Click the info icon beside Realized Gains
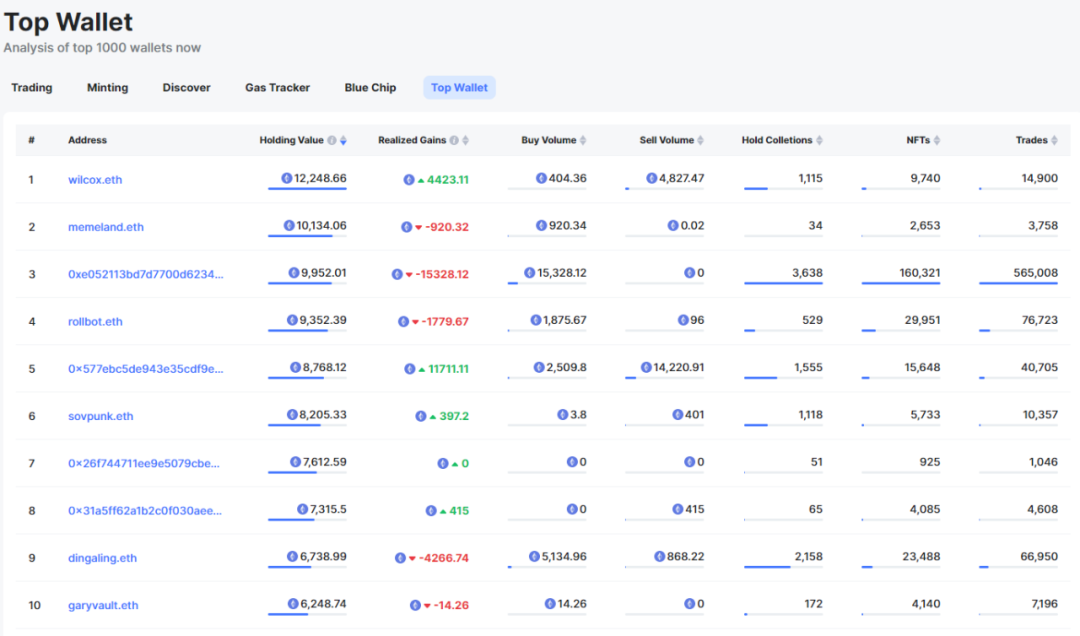Image resolution: width=1080 pixels, height=636 pixels. [454, 141]
